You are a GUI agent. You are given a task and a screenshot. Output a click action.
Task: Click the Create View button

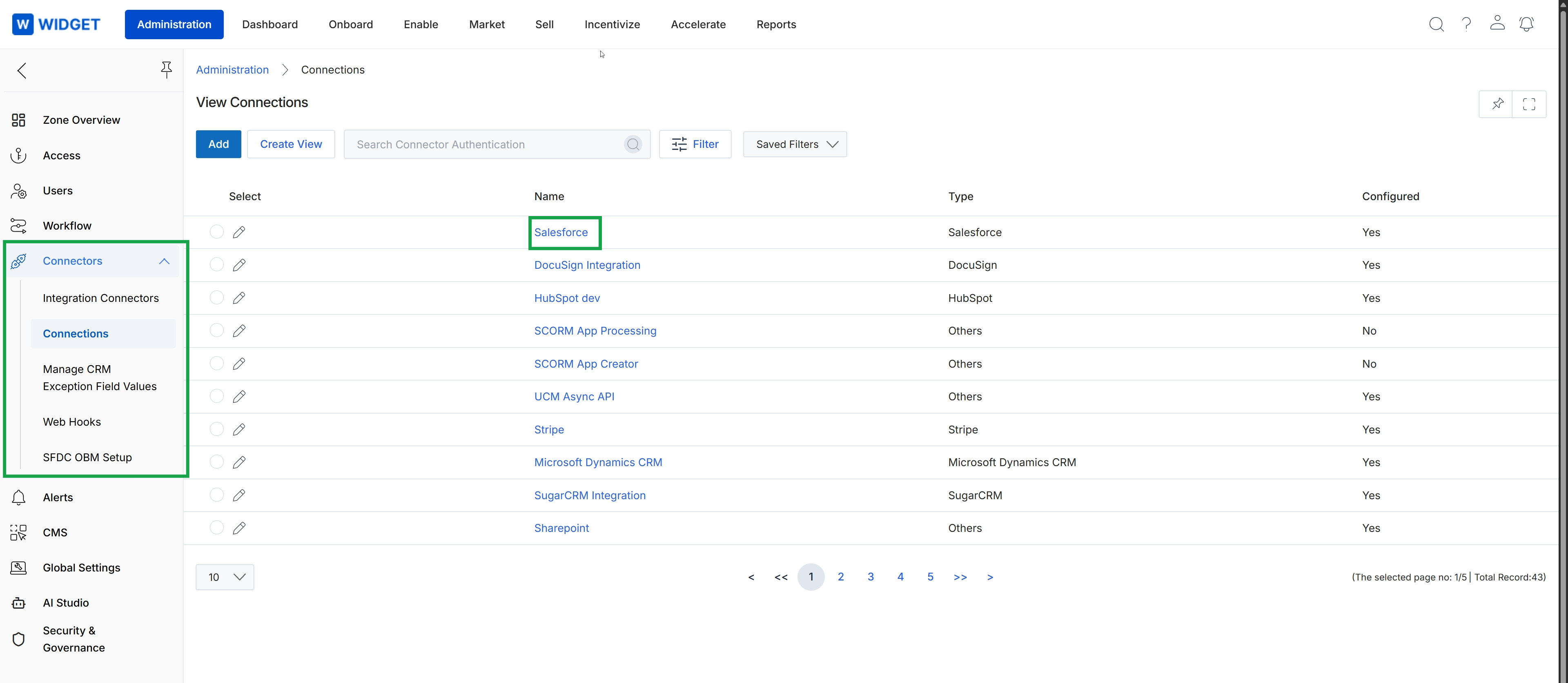point(291,144)
